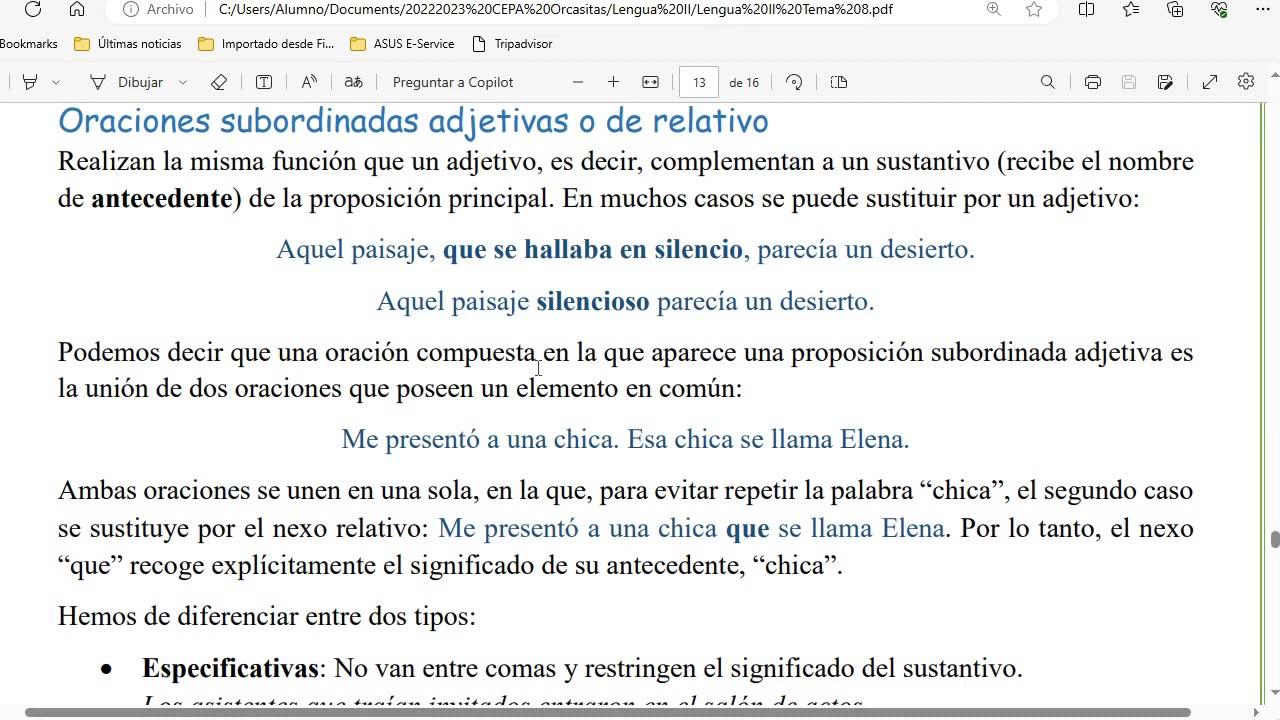Viewport: 1280px width, 720px height.
Task: Open Últimas noticias bookmark folder
Action: (128, 44)
